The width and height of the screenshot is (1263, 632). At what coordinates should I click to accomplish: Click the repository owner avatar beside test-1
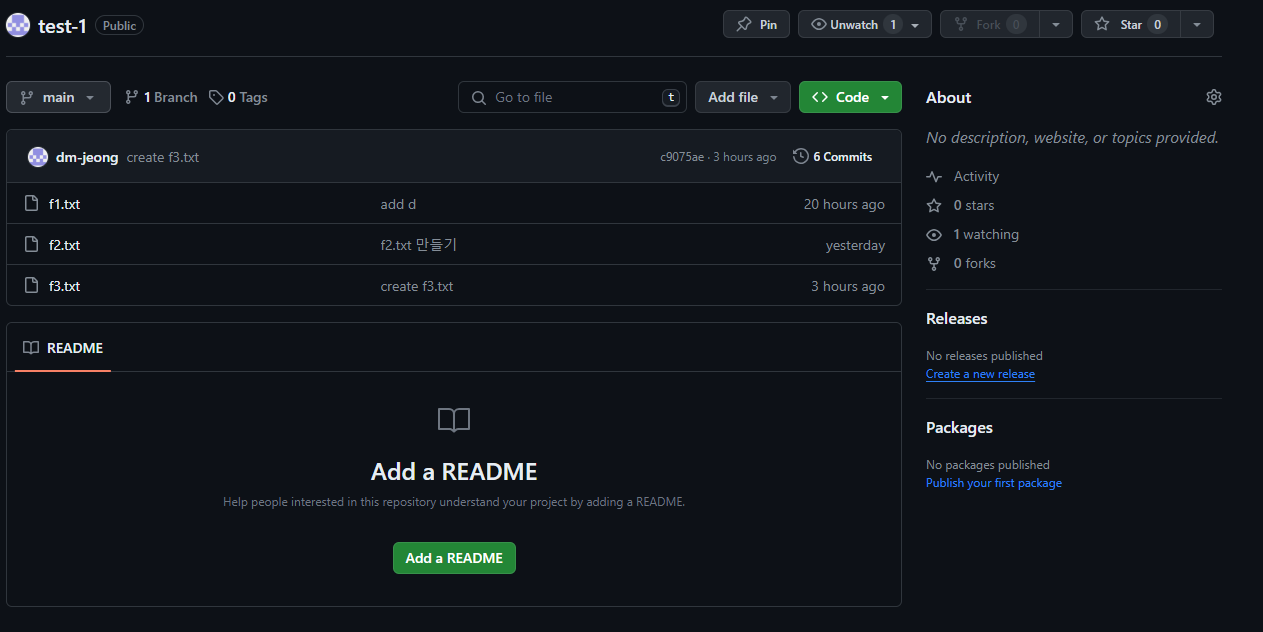coord(18,25)
